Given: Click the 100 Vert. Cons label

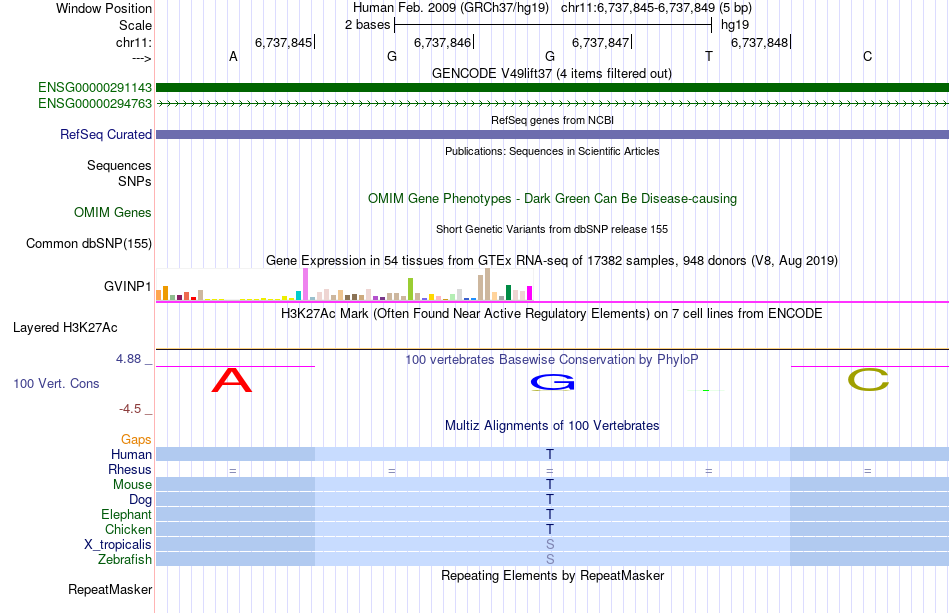Looking at the screenshot, I should (x=56, y=383).
